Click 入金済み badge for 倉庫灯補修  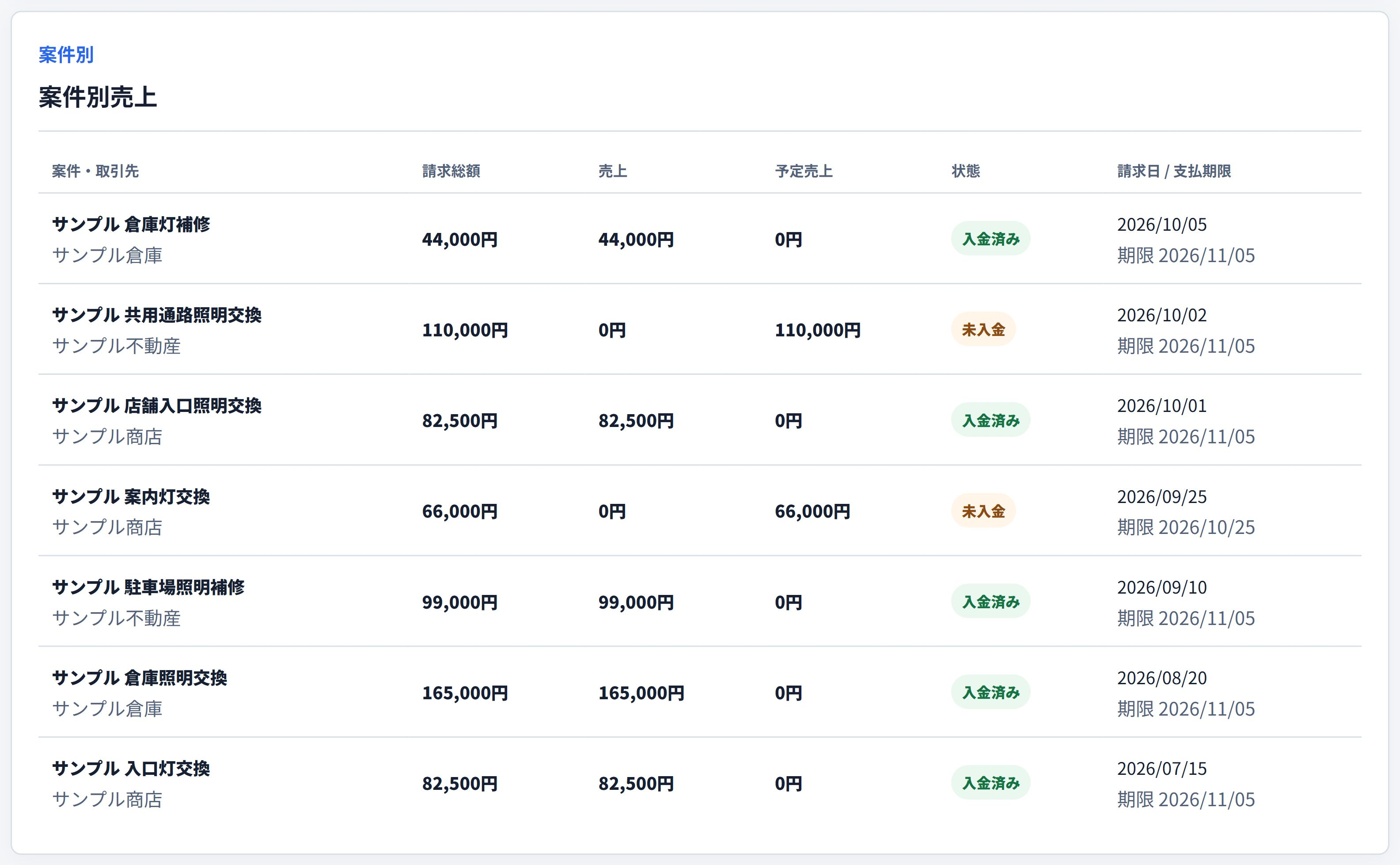tap(990, 239)
